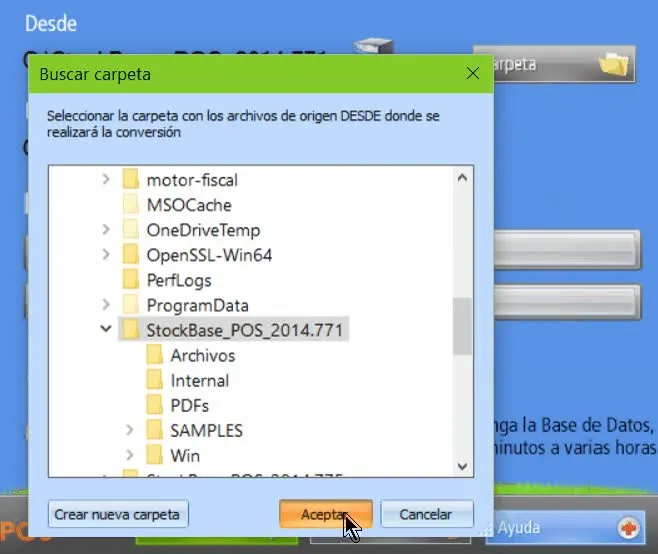
Task: Select the PDFs subfolder name
Action: pos(190,406)
